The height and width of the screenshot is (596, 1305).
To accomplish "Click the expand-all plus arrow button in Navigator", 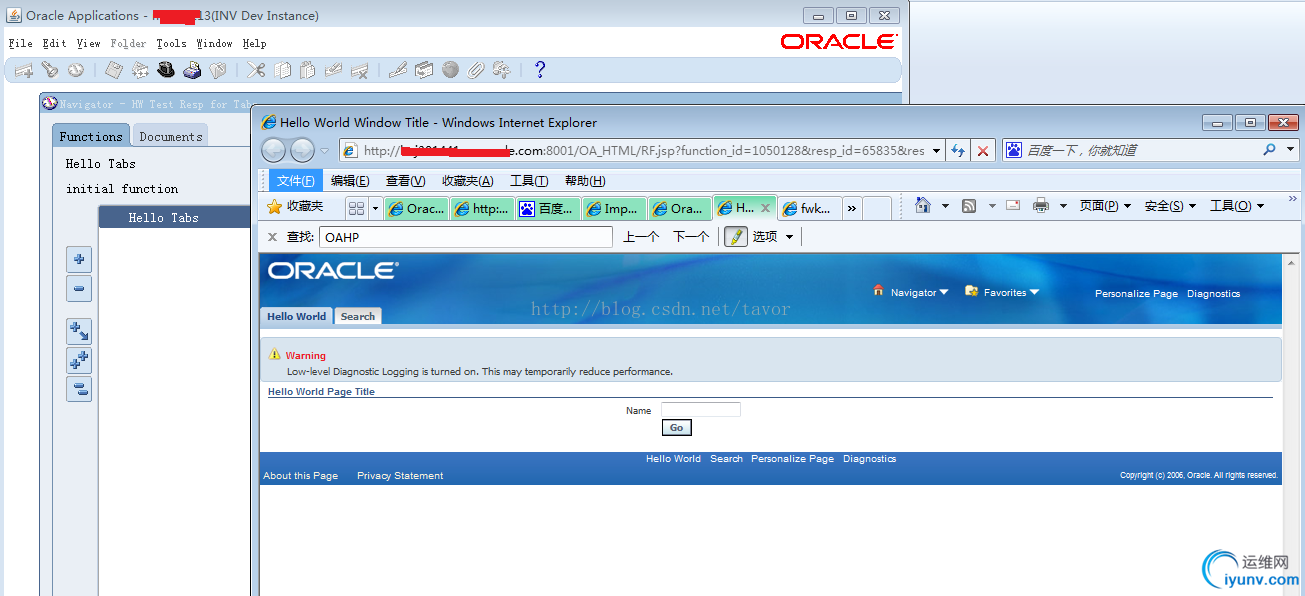I will 79,331.
